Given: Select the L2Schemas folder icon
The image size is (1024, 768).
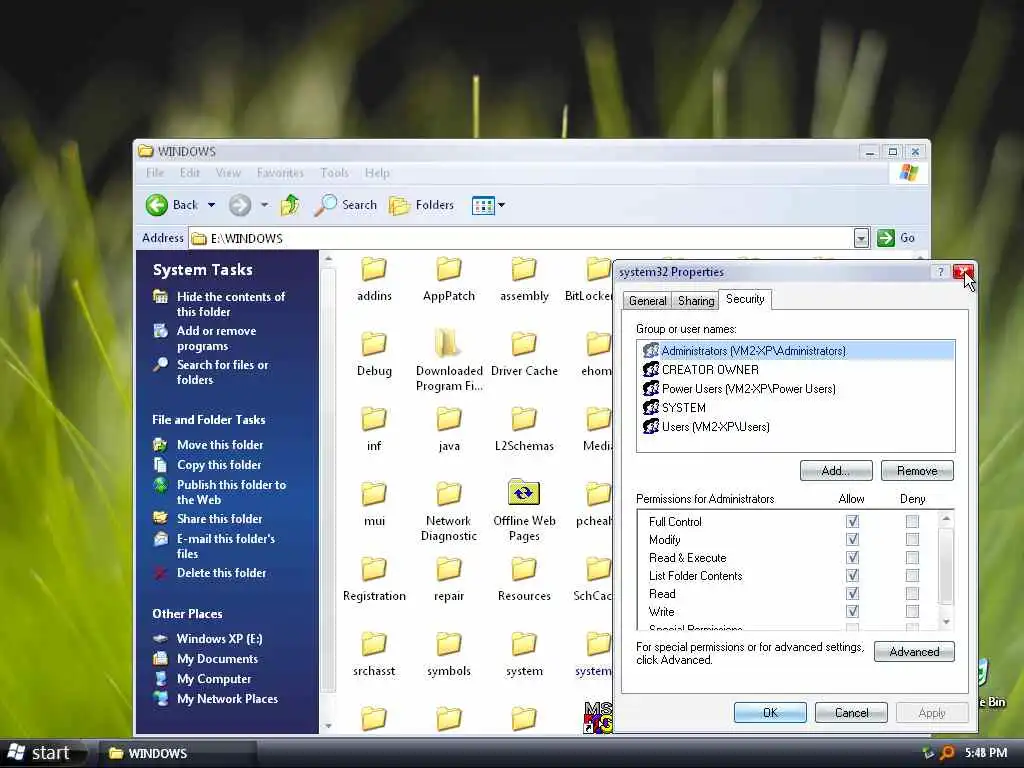Looking at the screenshot, I should [524, 419].
